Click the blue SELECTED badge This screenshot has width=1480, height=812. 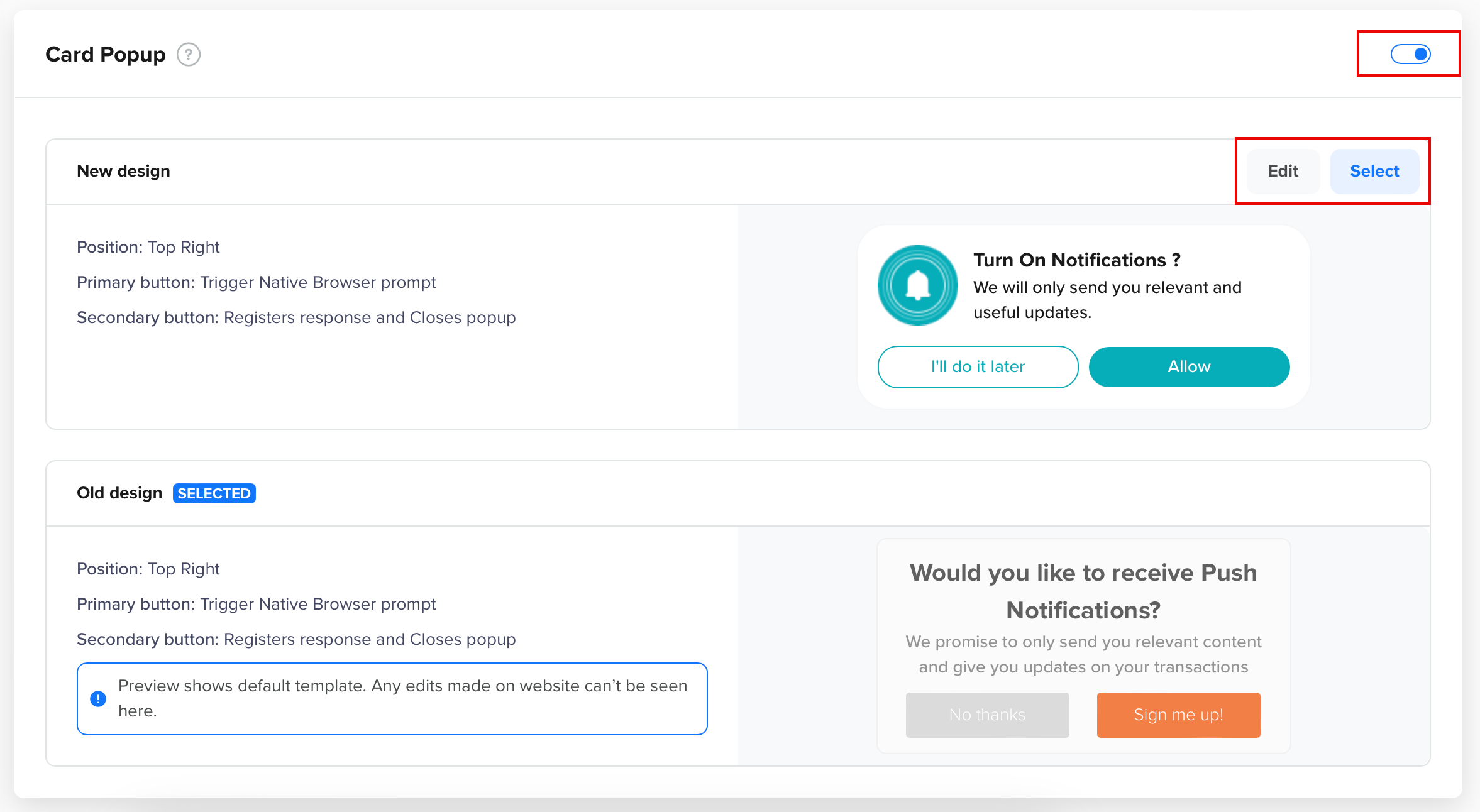pyautogui.click(x=214, y=493)
